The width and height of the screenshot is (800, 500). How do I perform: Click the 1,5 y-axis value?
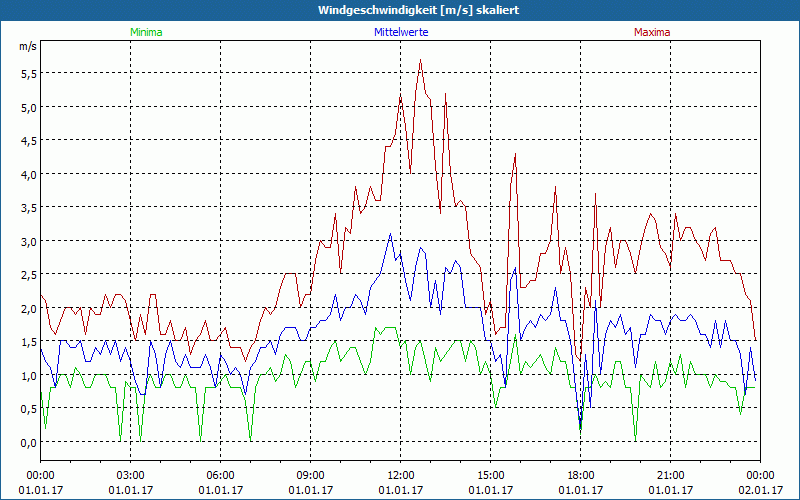(29, 342)
